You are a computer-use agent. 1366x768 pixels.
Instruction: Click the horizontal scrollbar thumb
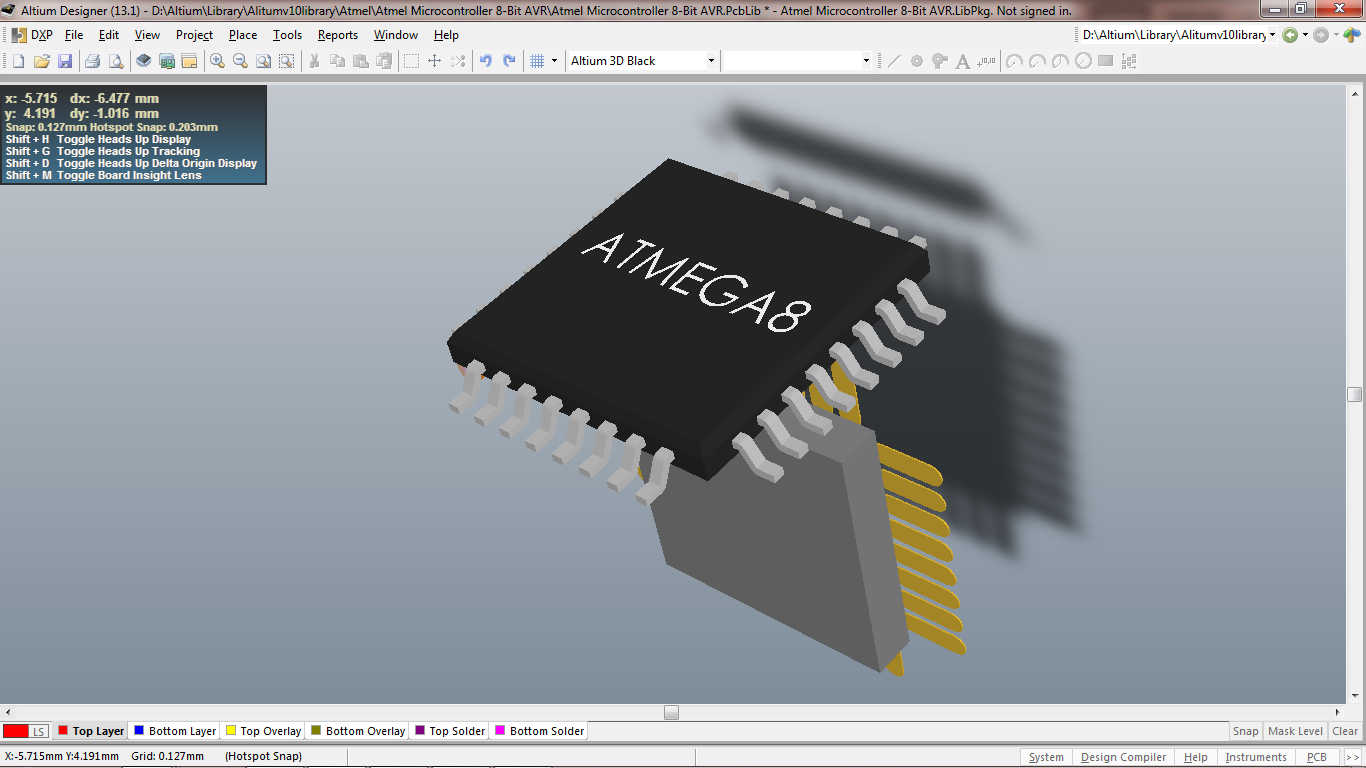point(671,712)
